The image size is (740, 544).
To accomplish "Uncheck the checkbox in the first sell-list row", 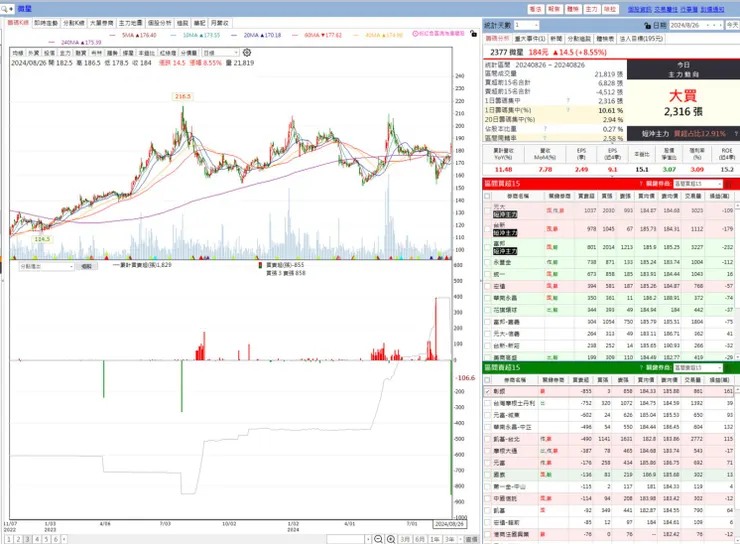I will (488, 391).
